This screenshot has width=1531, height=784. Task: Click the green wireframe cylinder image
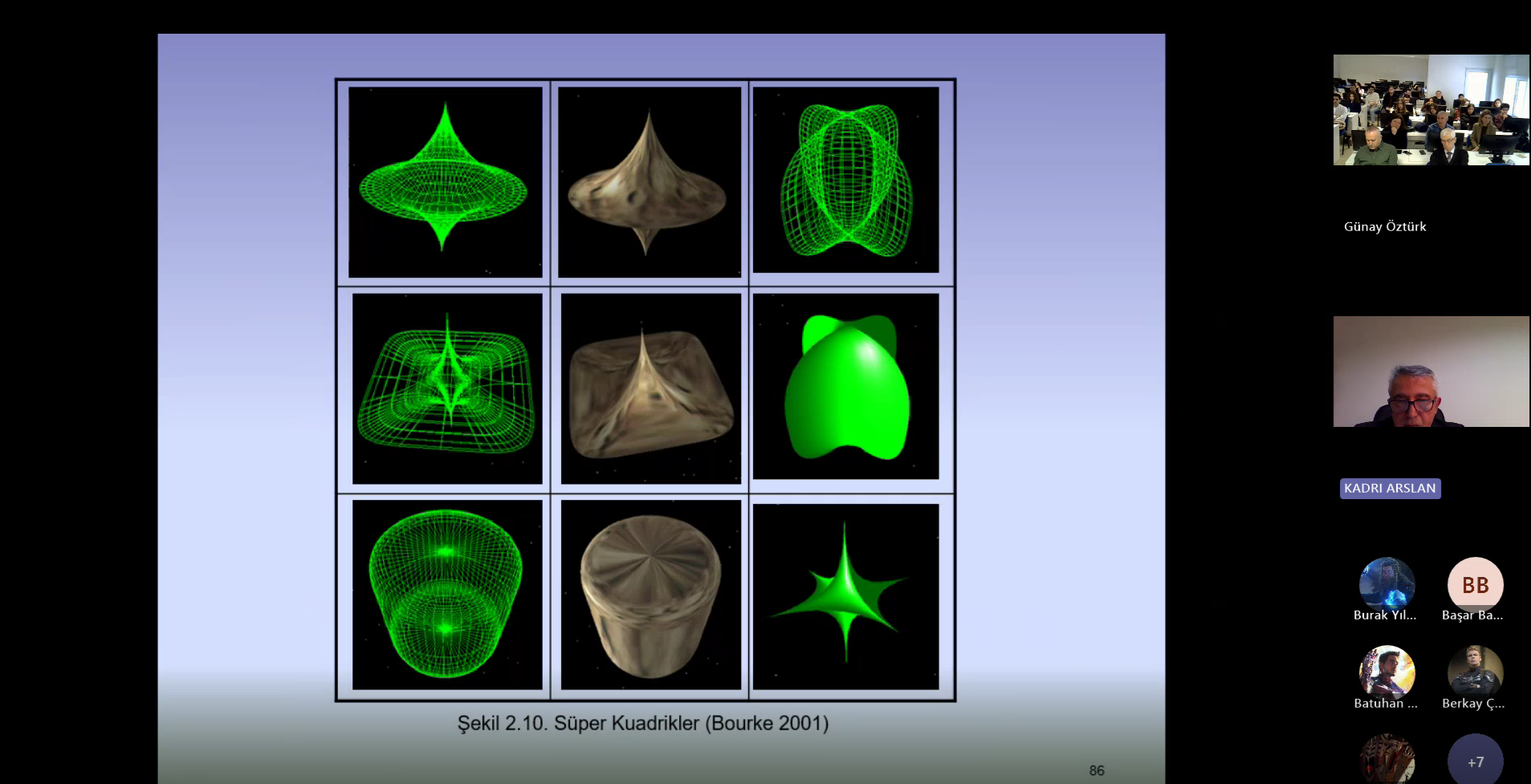point(446,595)
